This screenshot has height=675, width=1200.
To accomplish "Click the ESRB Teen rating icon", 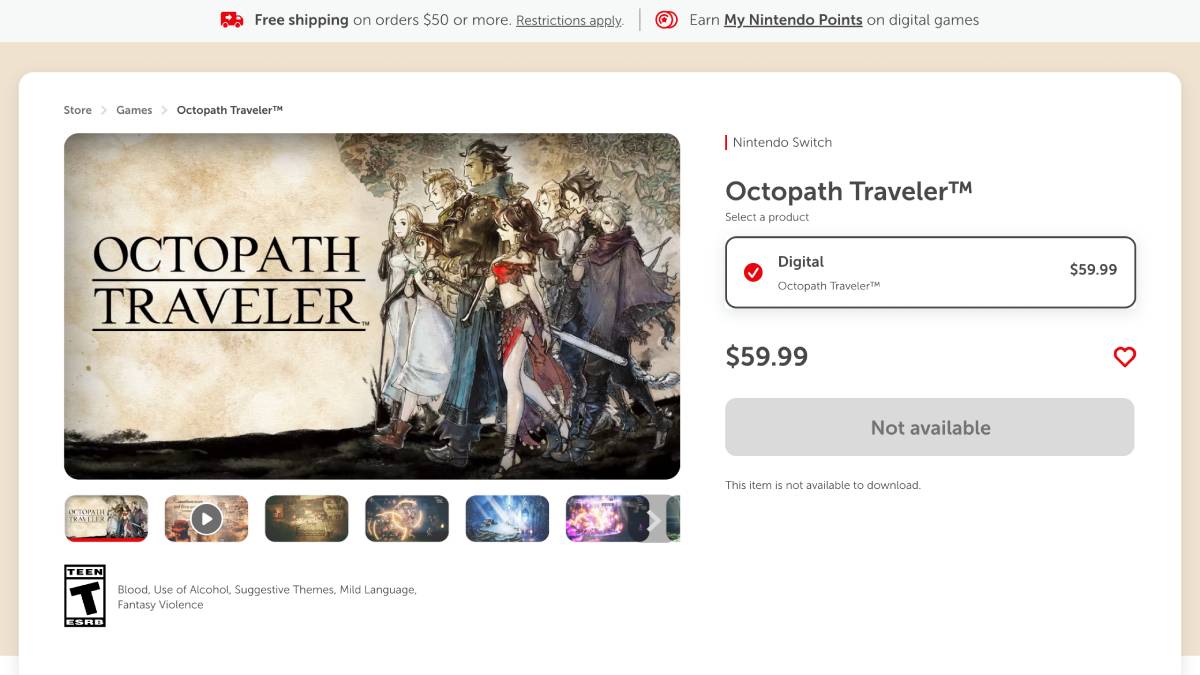I will coord(85,596).
